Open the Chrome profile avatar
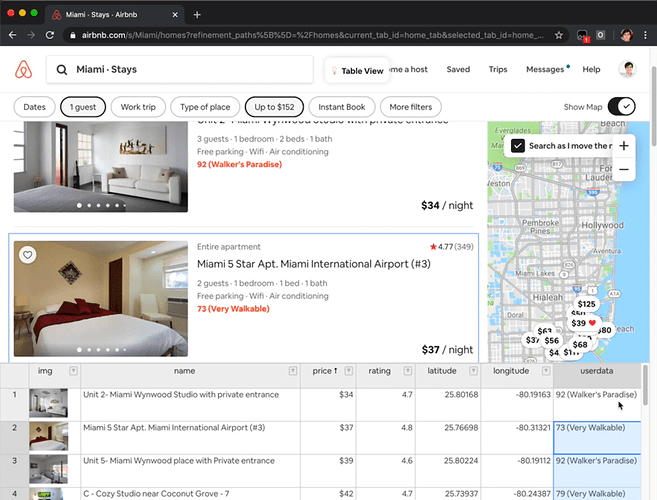657x500 pixels. (x=627, y=35)
